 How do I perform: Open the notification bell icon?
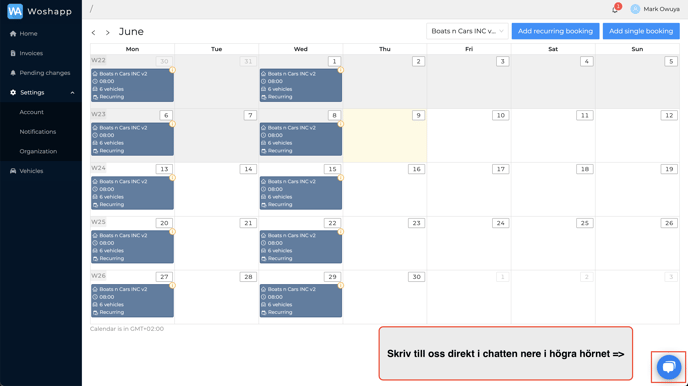[x=615, y=9]
